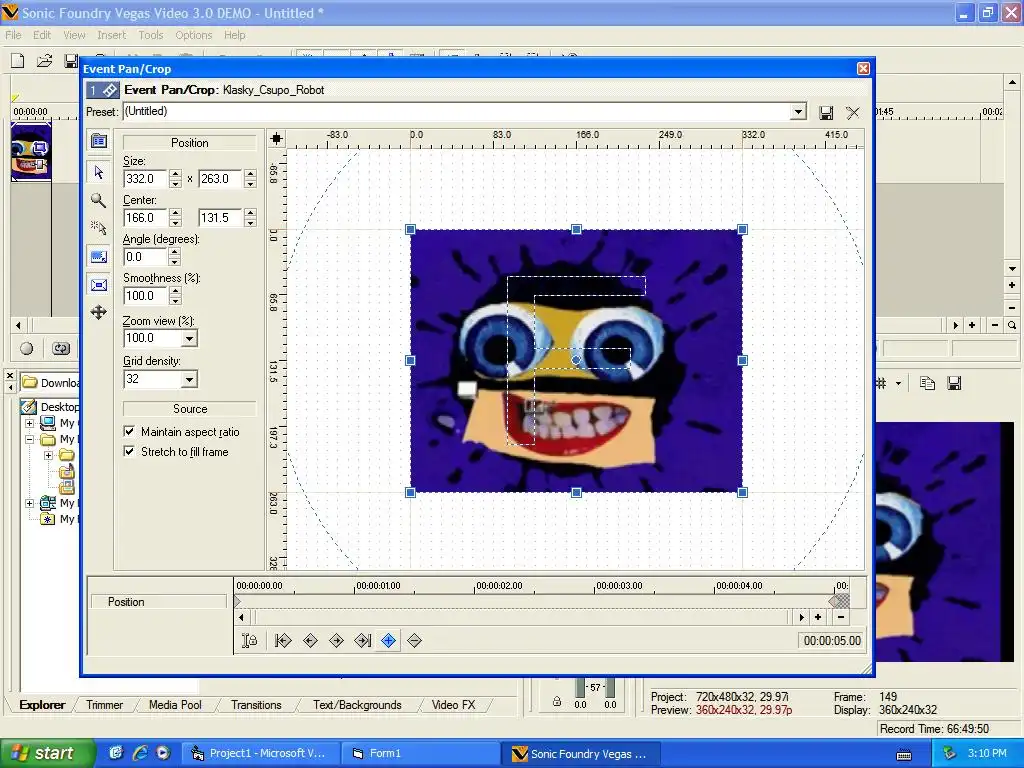Click the main timeline zoom magnifier icon
Viewport: 1024px width, 768px height.
[x=1012, y=325]
